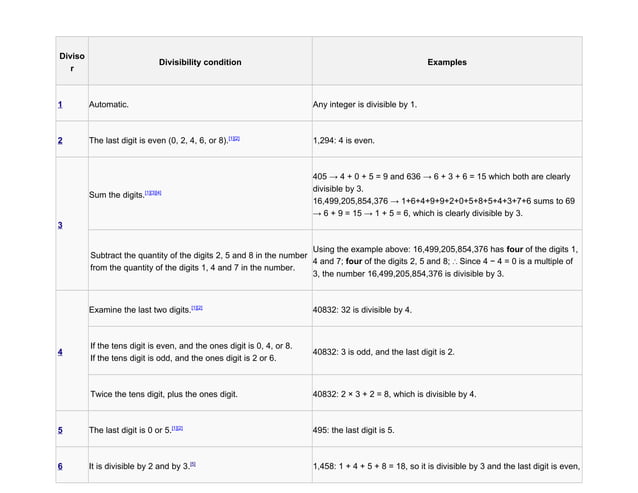
Task: Open the footnote after "divisible by 2 and by 3"
Action: [192, 464]
